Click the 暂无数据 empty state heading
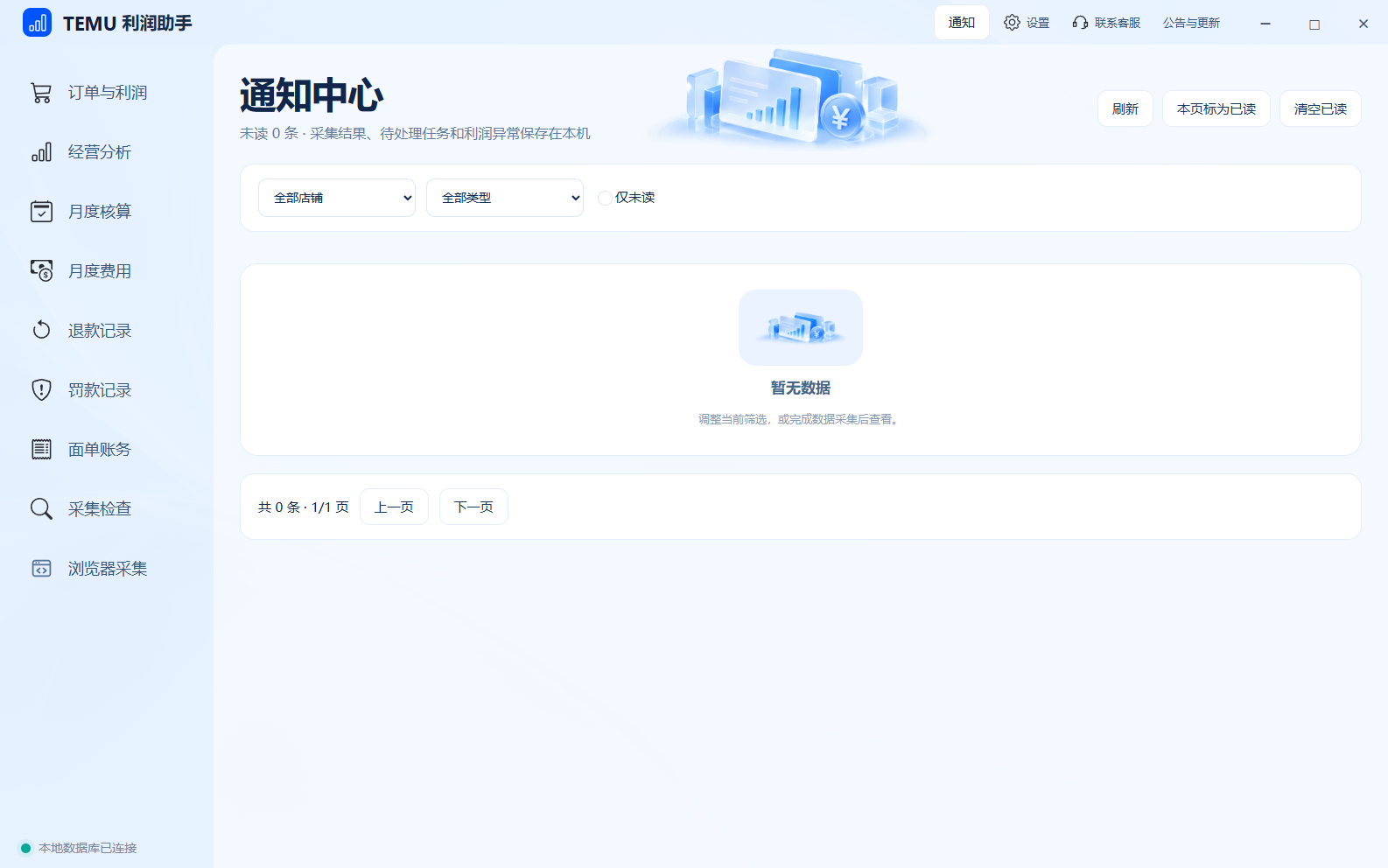1388x868 pixels. tap(801, 388)
